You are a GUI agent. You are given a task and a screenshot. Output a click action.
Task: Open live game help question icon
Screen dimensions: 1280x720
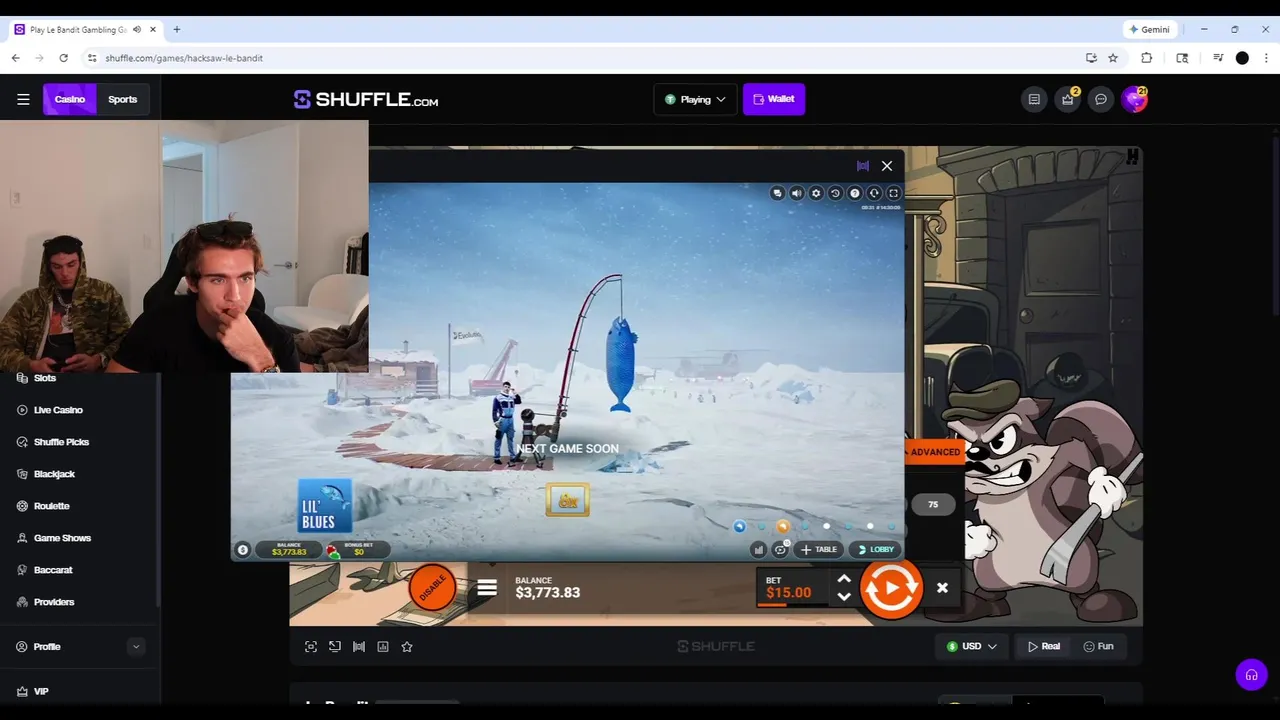click(x=855, y=193)
